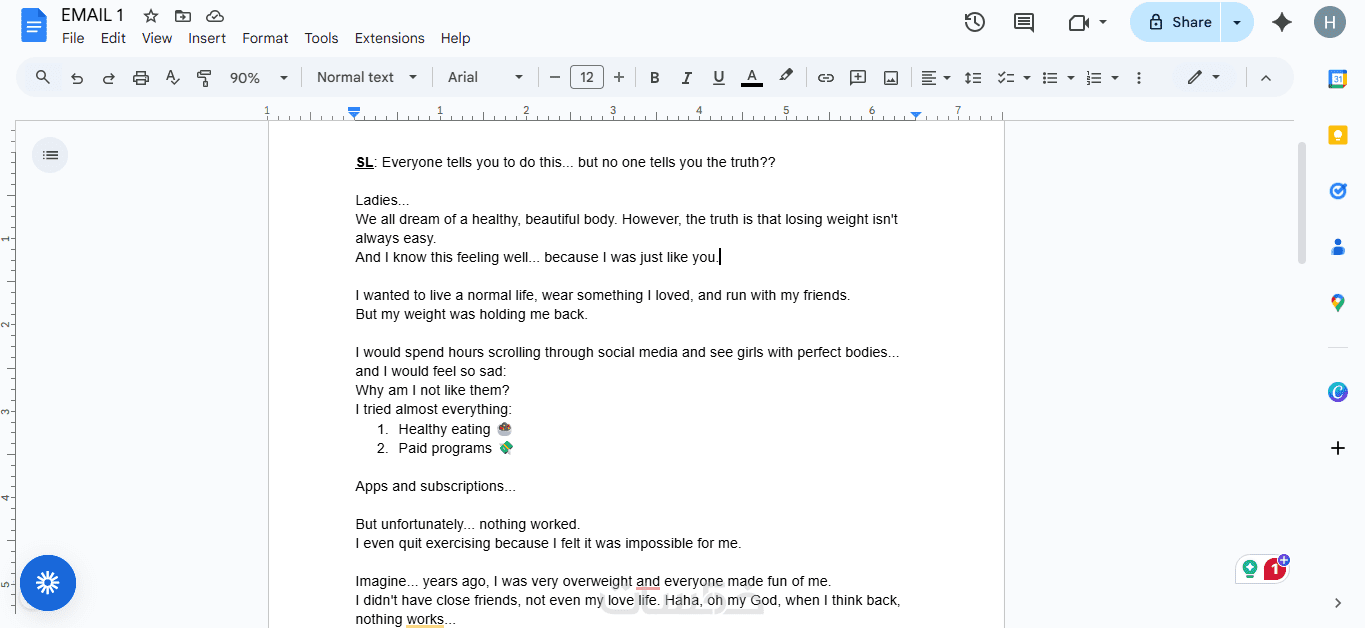Expand the video call options arrow
Screen dimensions: 1365x628
[1103, 22]
